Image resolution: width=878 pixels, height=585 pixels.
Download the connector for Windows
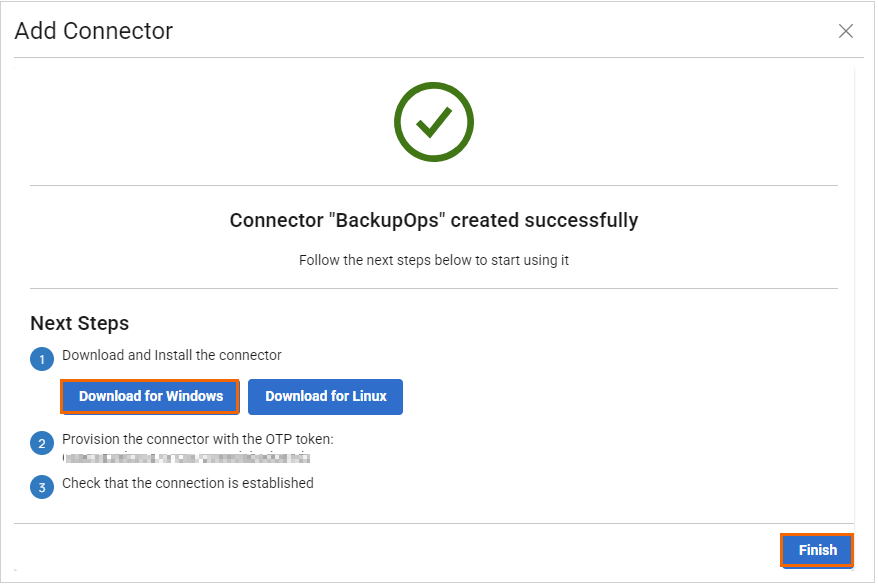click(x=151, y=396)
